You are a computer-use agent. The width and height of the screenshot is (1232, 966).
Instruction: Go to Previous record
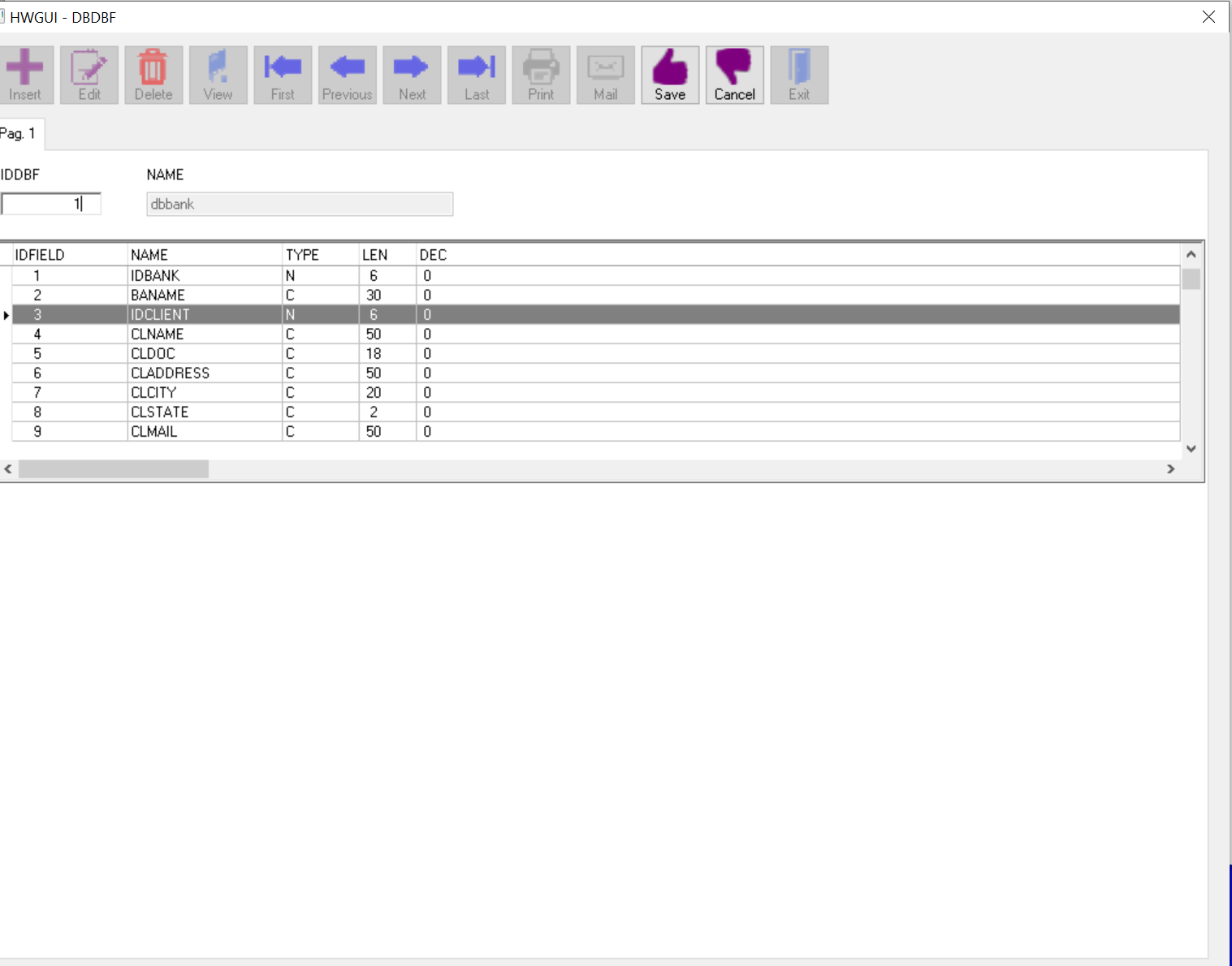[x=348, y=75]
